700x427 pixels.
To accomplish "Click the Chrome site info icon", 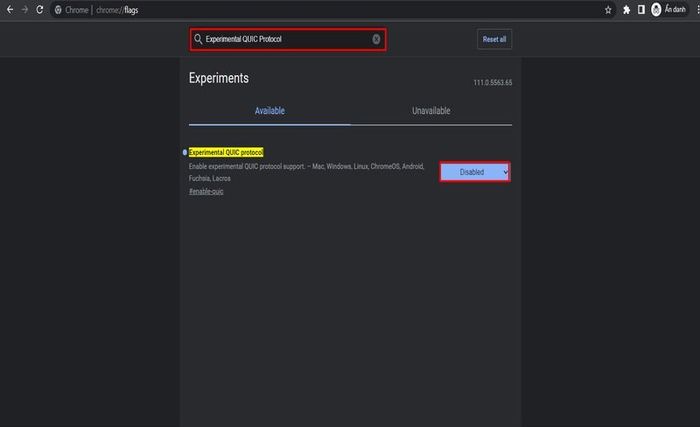I will 58,10.
